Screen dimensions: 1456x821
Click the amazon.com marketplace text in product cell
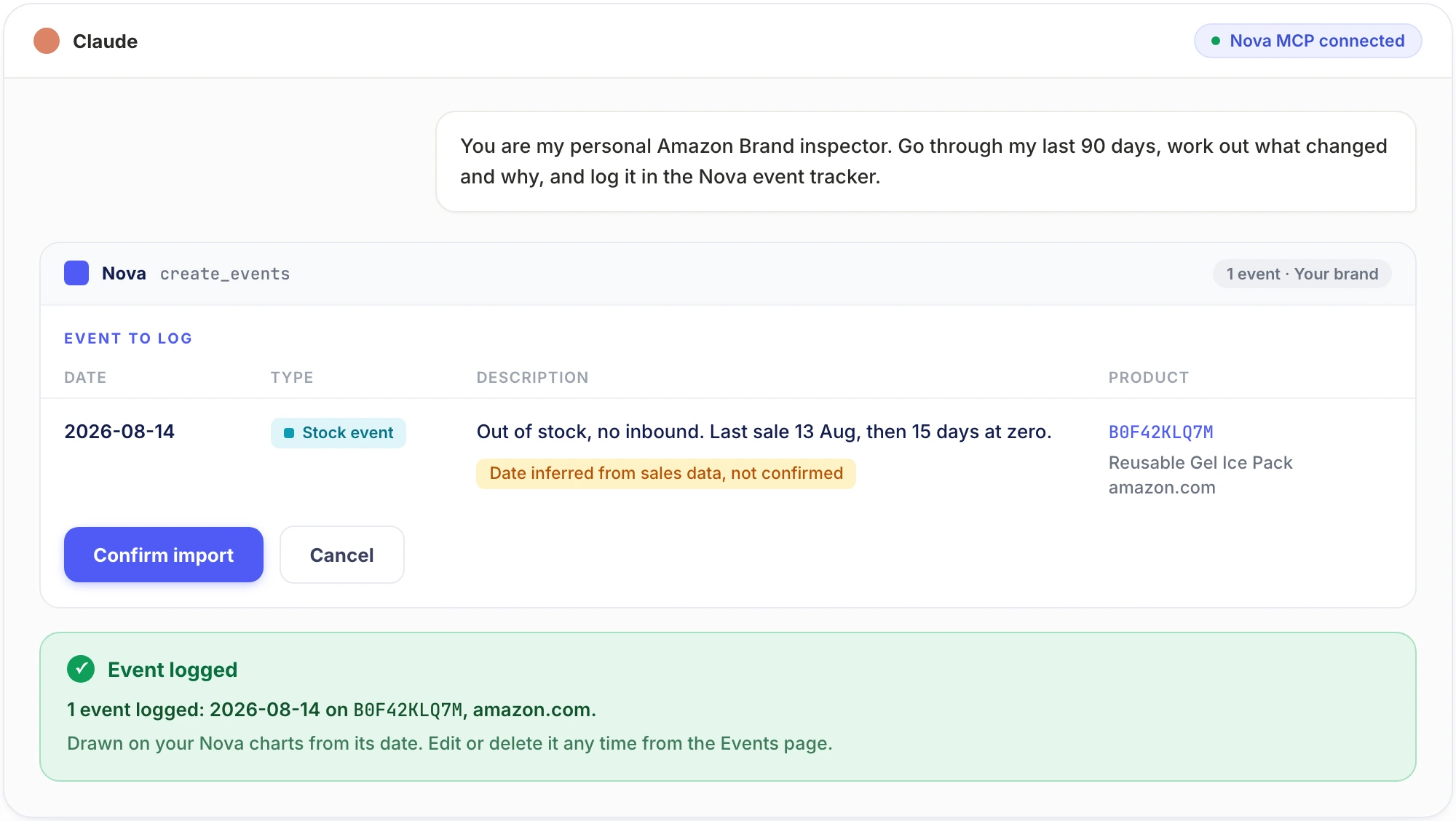coord(1162,487)
